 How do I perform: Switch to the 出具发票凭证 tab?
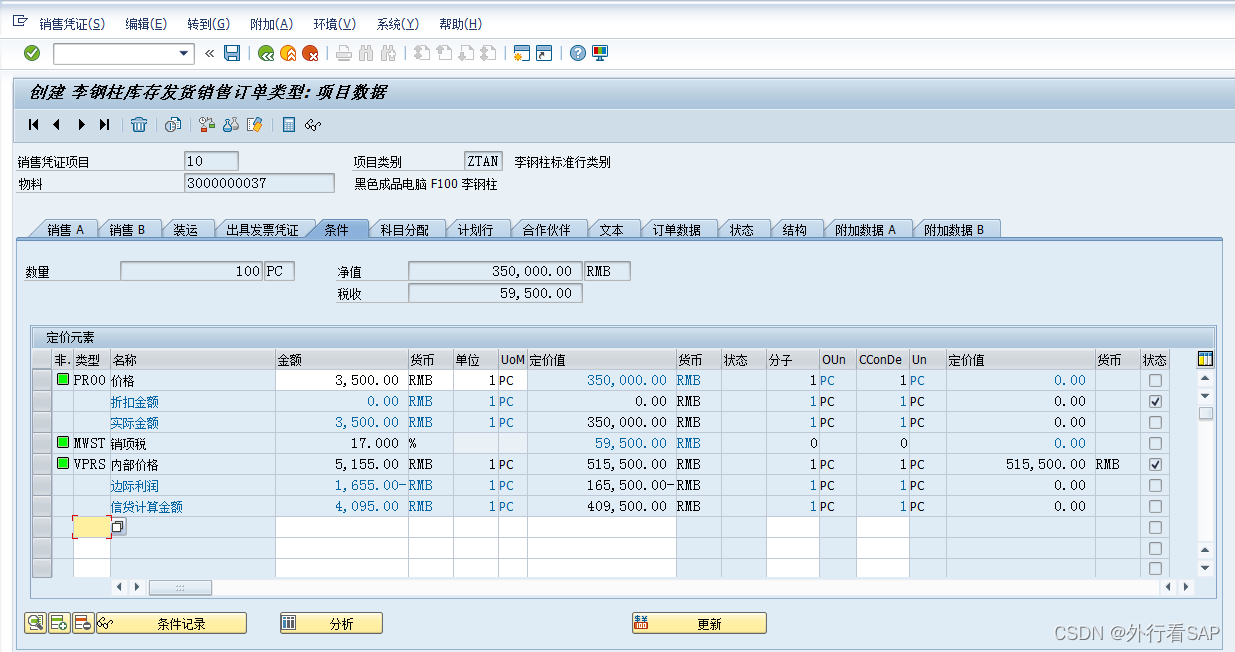pyautogui.click(x=262, y=230)
